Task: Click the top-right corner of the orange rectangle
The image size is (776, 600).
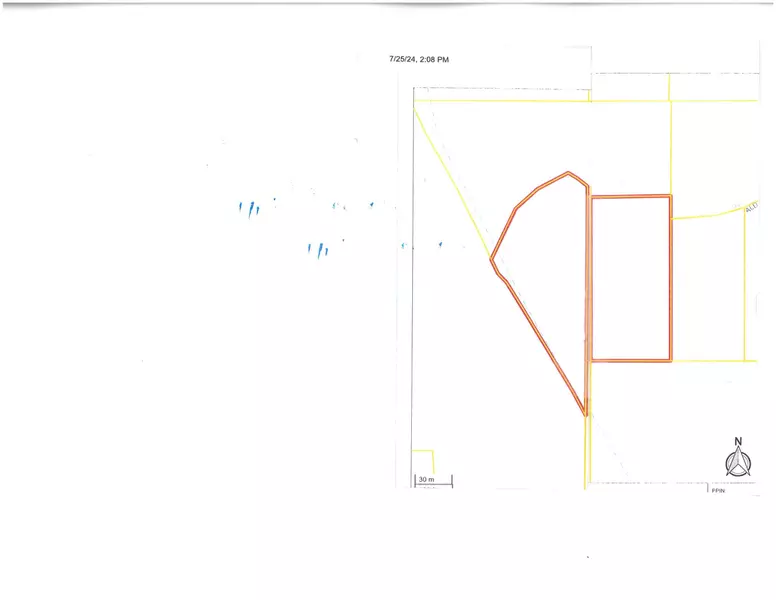Action: click(x=669, y=197)
